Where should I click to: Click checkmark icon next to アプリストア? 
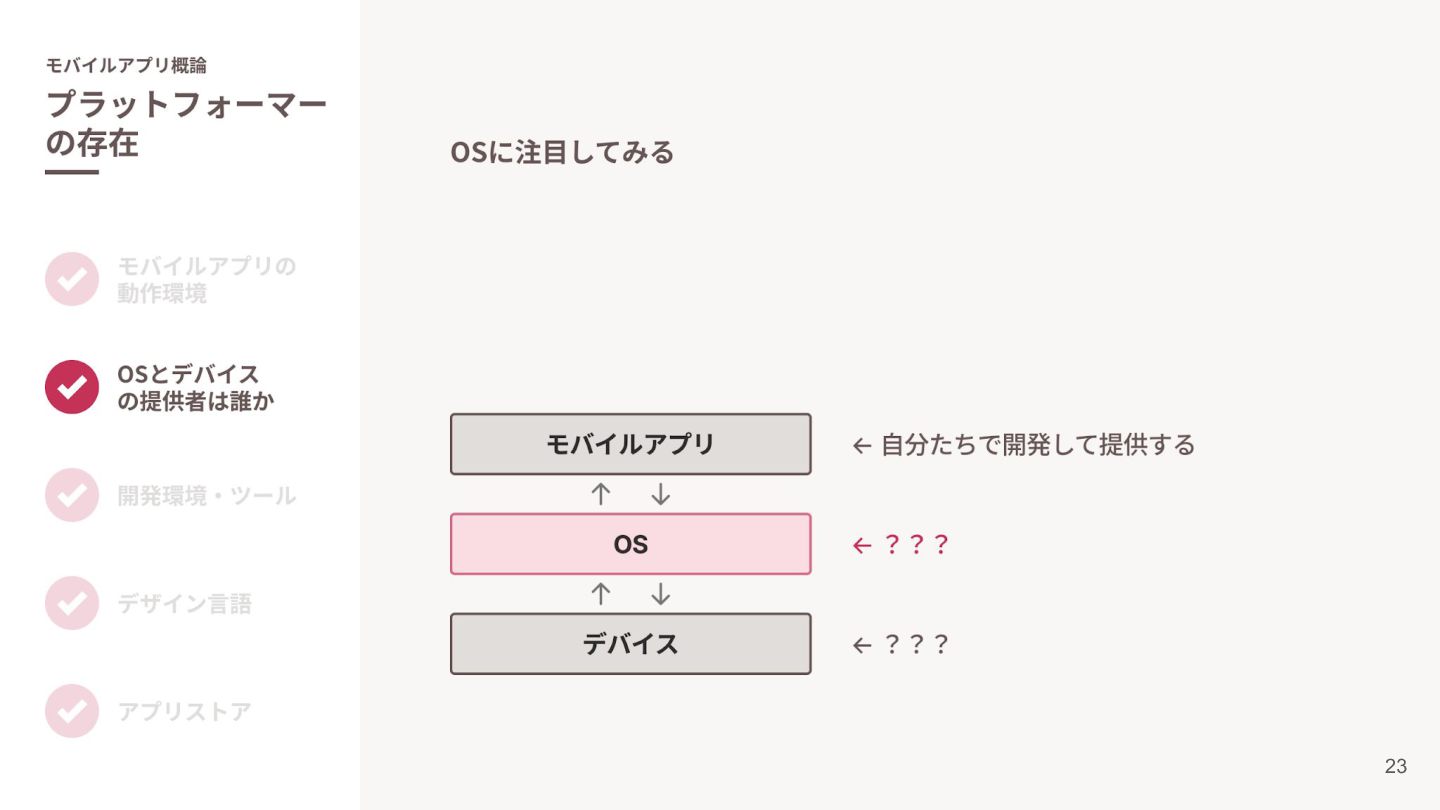pyautogui.click(x=72, y=711)
